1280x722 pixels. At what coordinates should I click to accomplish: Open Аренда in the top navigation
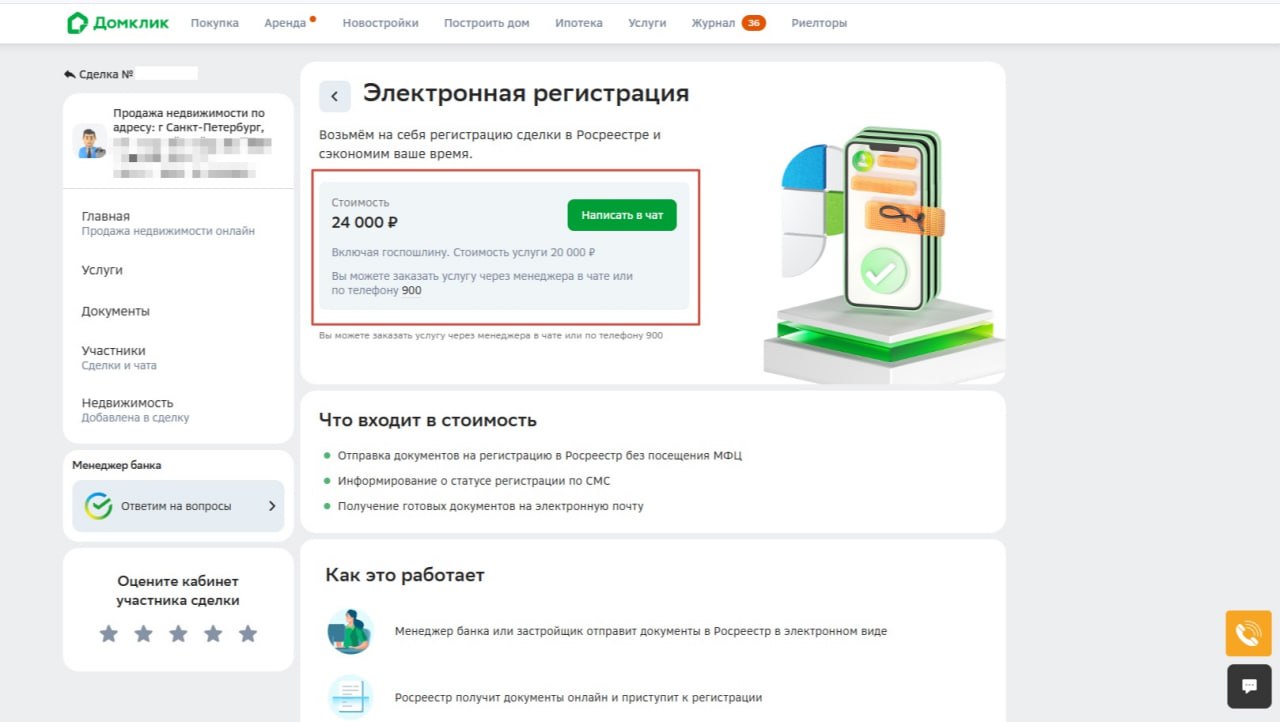(x=285, y=23)
